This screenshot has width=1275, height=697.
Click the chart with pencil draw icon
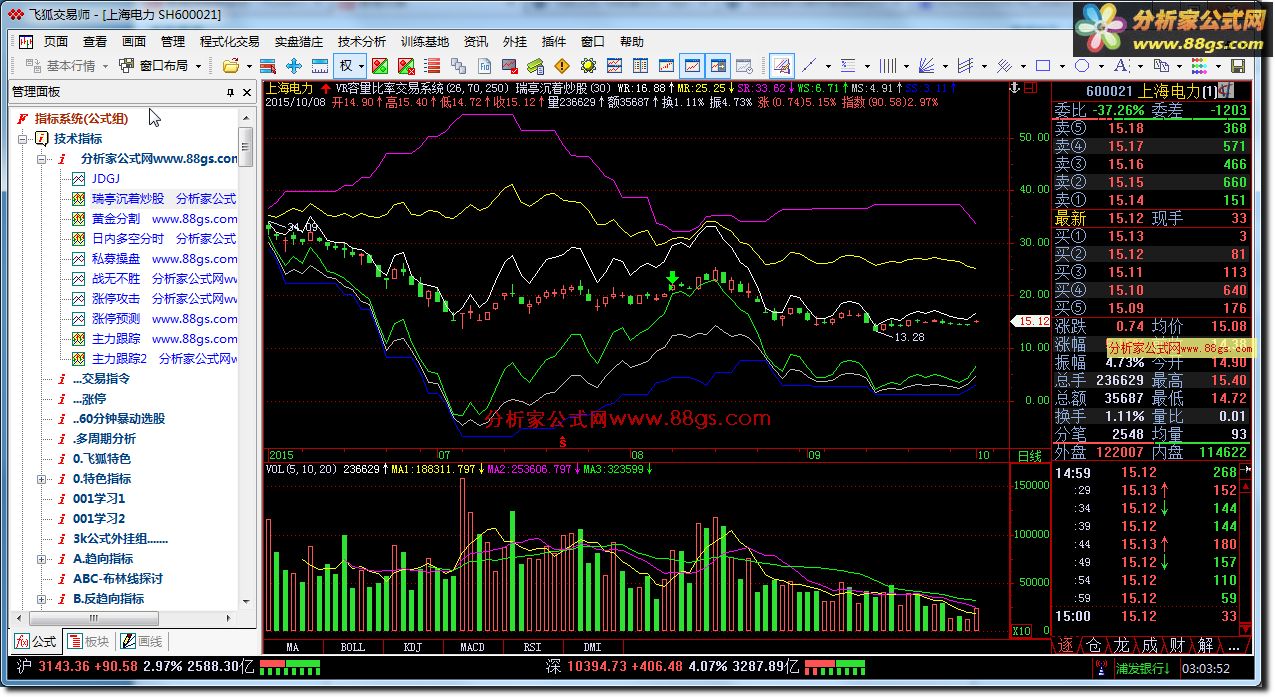[781, 66]
